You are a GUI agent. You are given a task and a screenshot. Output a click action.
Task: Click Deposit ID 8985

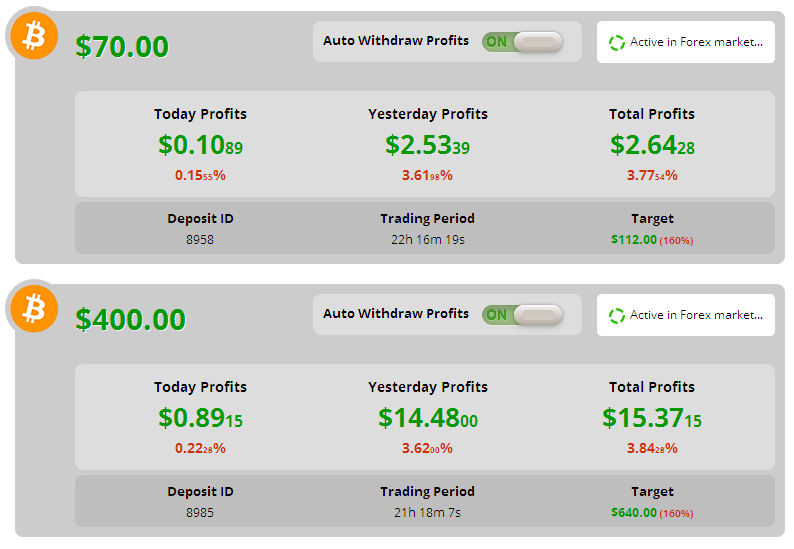tap(200, 513)
